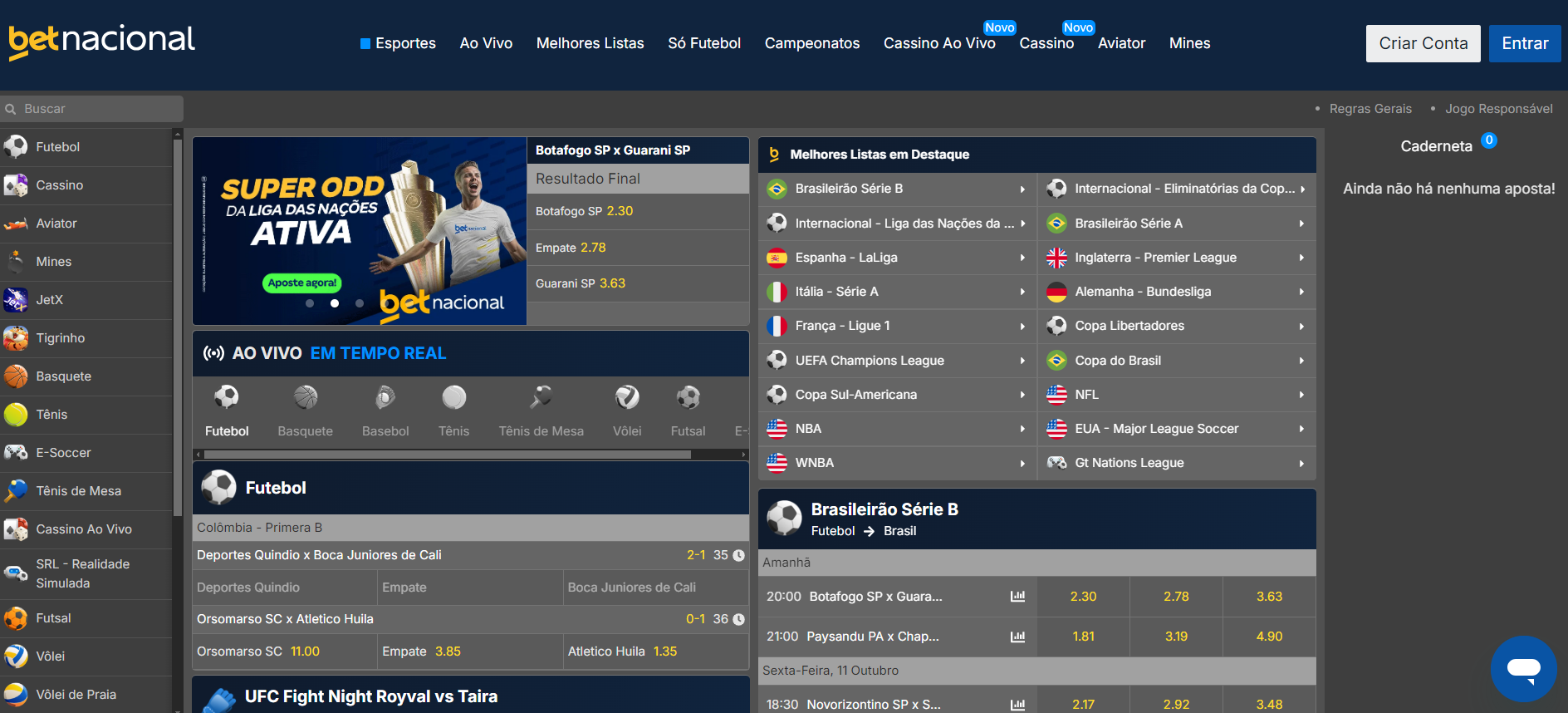This screenshot has width=1568, height=713.
Task: Select the Tênis de Mesa paddle icon in sidebar
Action: (x=16, y=491)
